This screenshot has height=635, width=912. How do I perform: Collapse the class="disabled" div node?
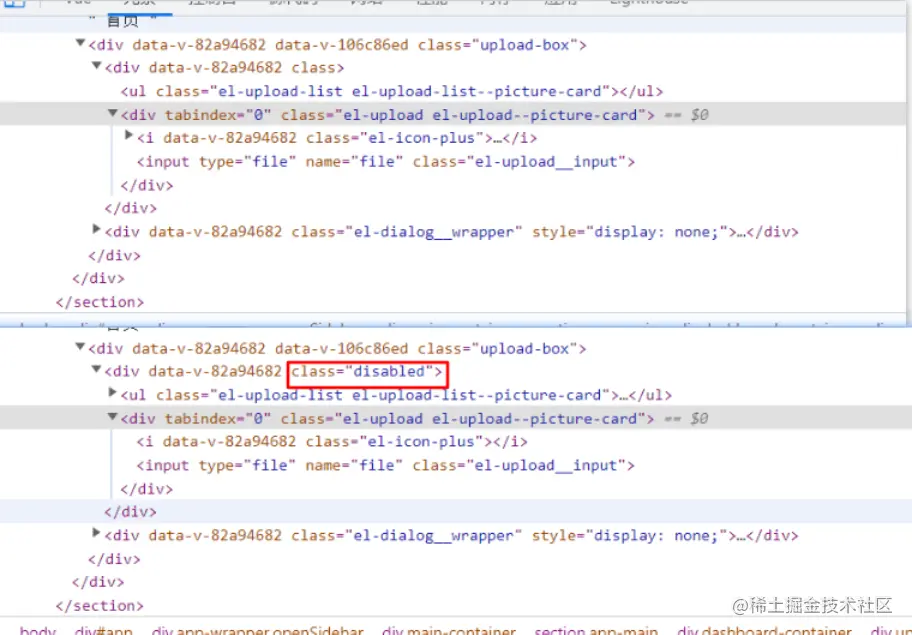click(x=97, y=369)
